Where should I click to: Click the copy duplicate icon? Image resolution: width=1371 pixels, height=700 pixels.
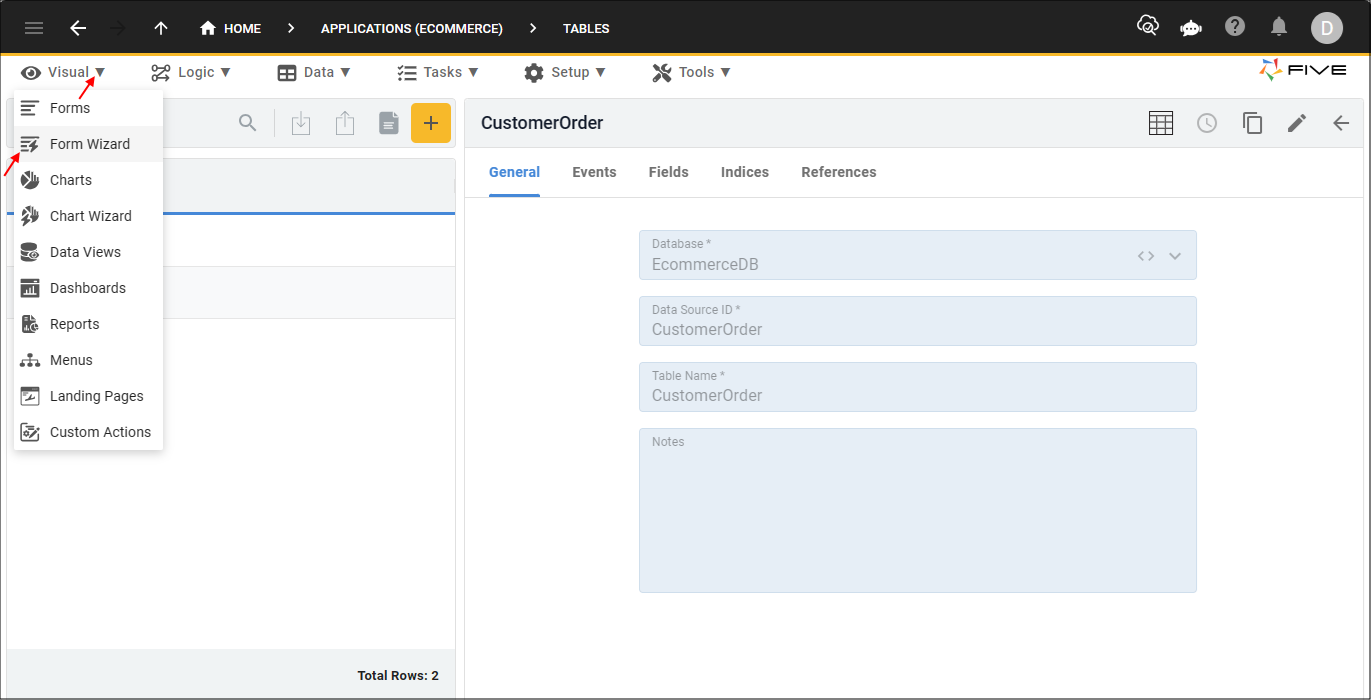point(1253,123)
